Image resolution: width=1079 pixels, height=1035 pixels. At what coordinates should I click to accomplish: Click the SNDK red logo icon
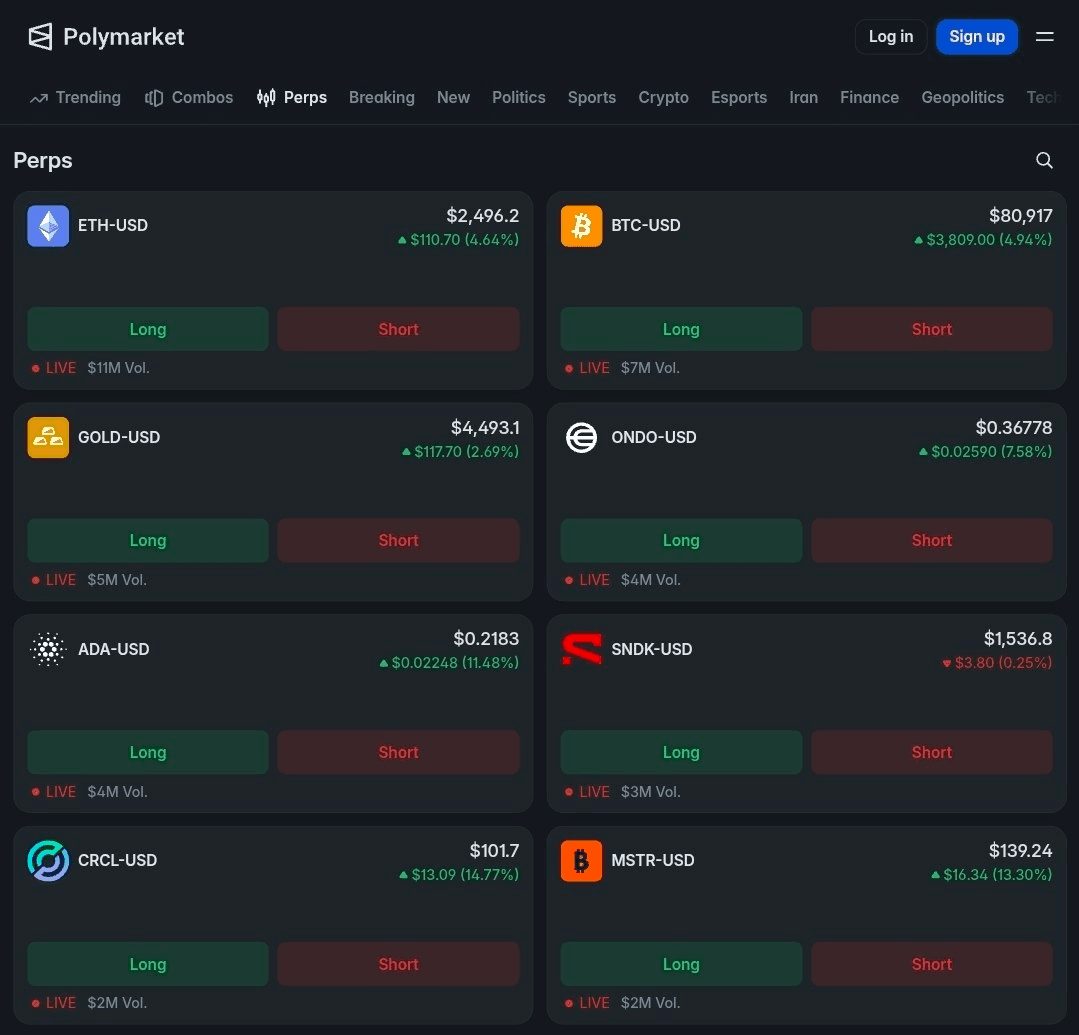(x=581, y=649)
